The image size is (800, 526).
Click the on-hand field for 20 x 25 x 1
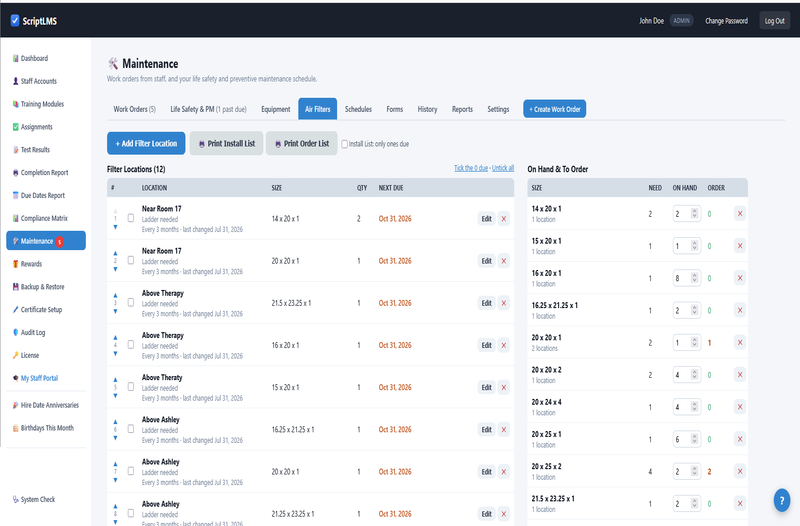(x=687, y=439)
